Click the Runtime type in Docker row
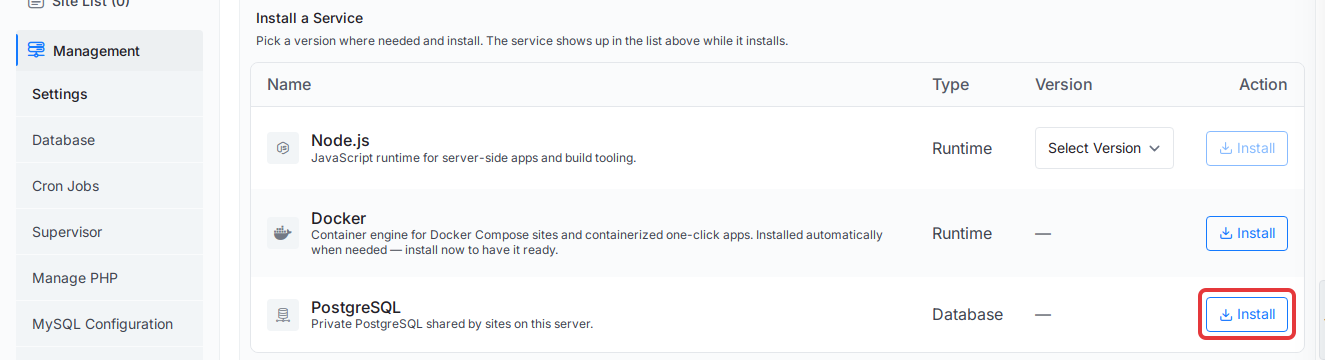 962,233
